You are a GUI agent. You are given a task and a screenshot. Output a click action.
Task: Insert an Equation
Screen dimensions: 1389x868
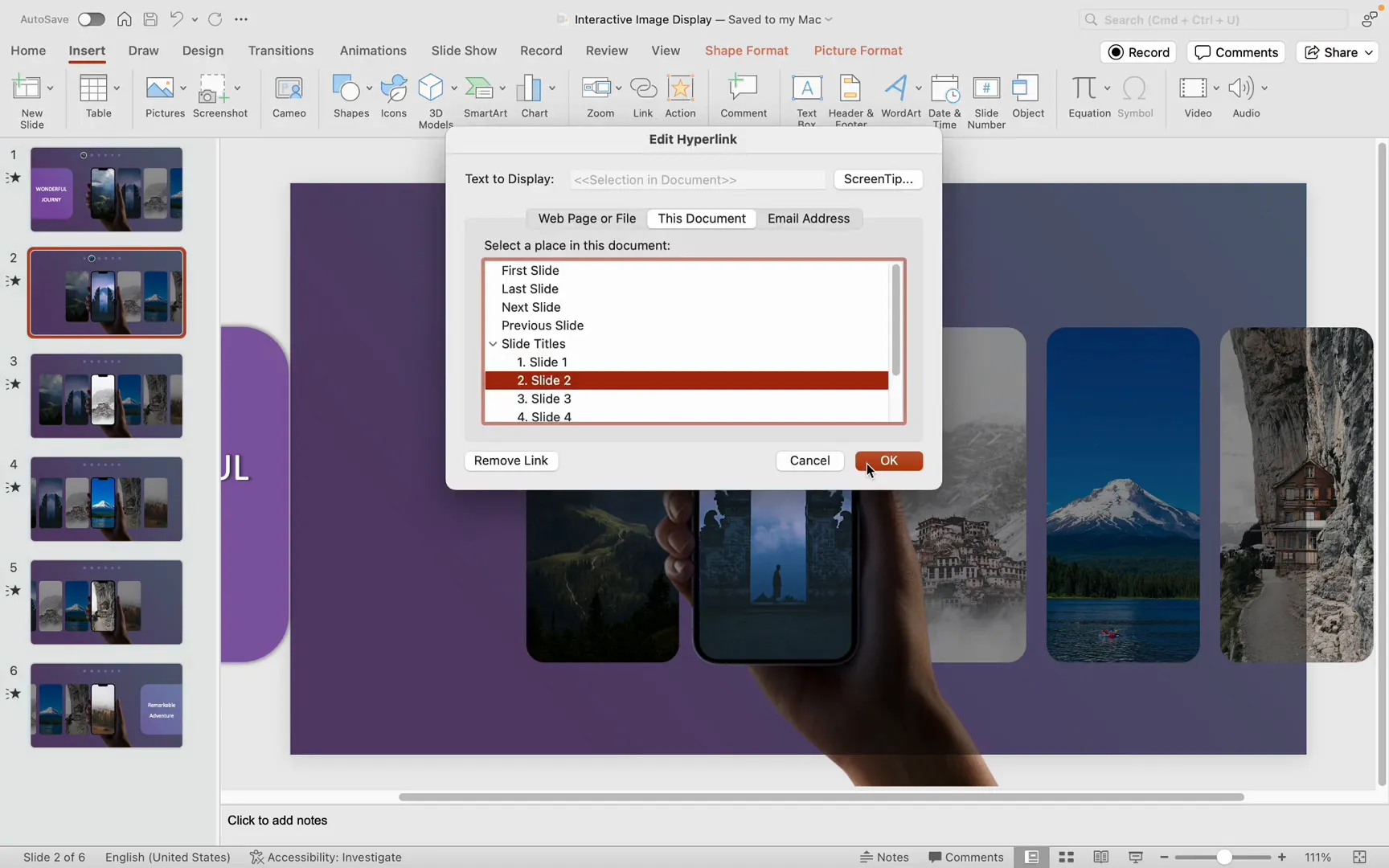[x=1084, y=88]
